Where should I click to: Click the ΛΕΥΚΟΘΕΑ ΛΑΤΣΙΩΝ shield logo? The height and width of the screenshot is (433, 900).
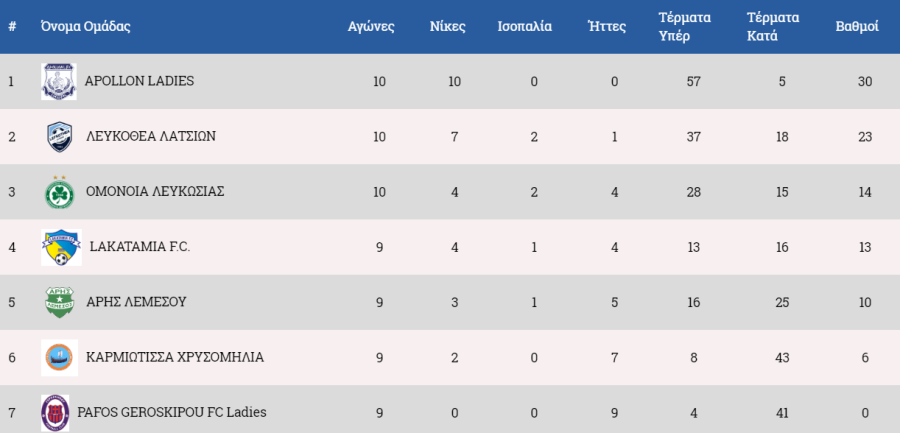tap(60, 137)
